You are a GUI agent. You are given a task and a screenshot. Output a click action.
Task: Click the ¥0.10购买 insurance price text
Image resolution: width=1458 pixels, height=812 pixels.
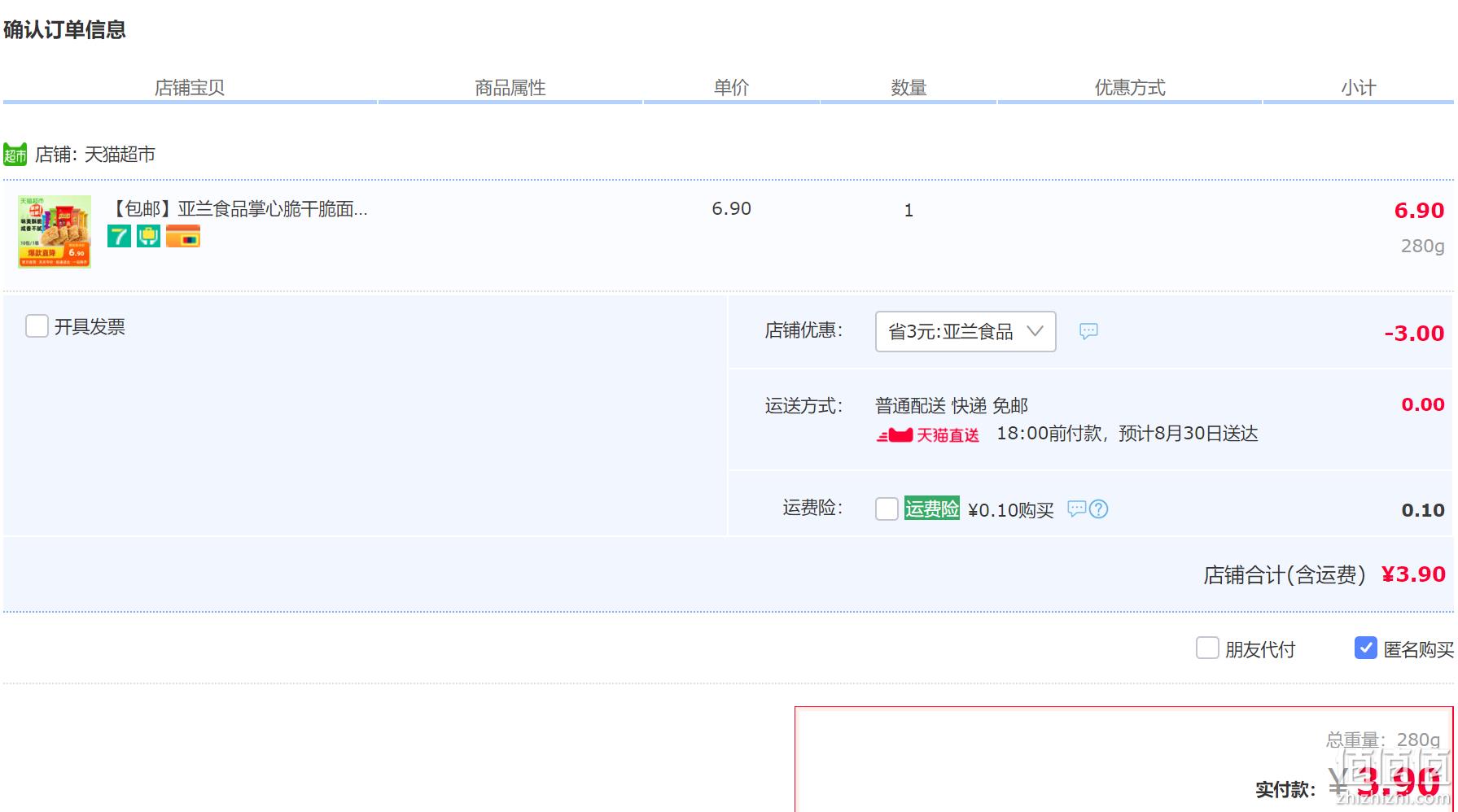coord(1011,510)
